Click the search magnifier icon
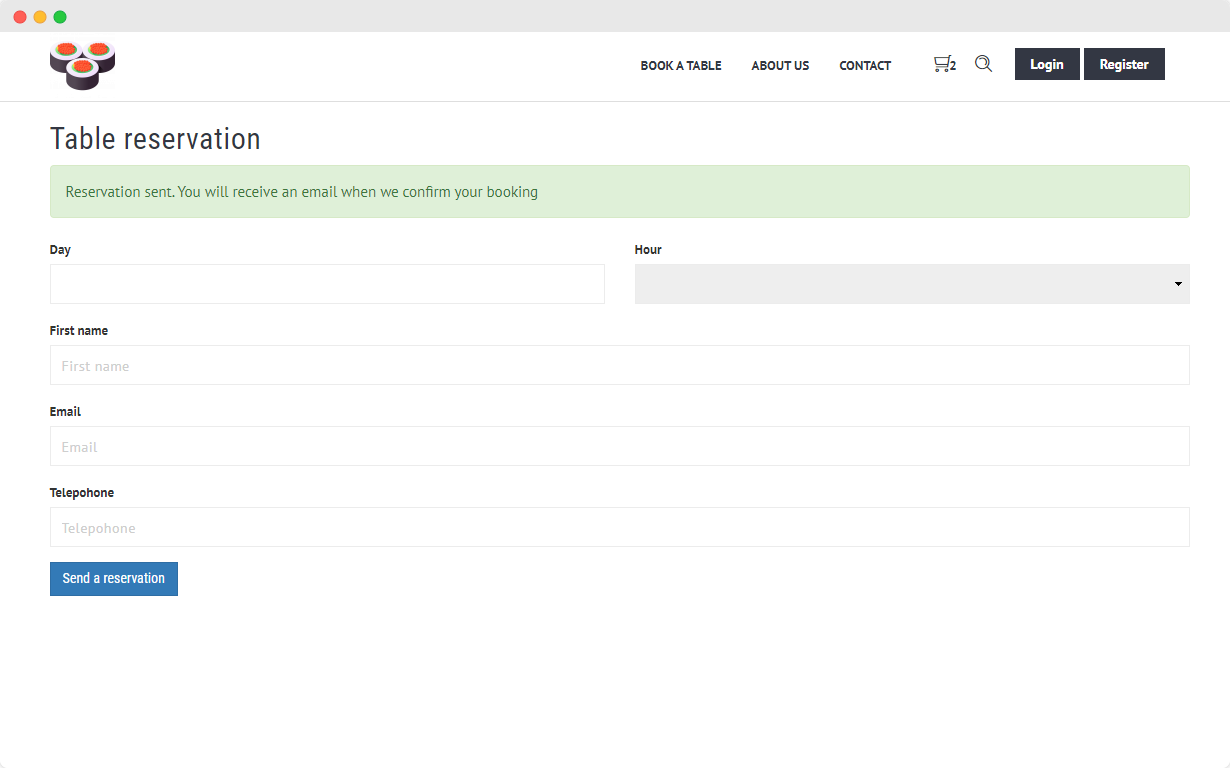This screenshot has height=768, width=1230. point(983,64)
